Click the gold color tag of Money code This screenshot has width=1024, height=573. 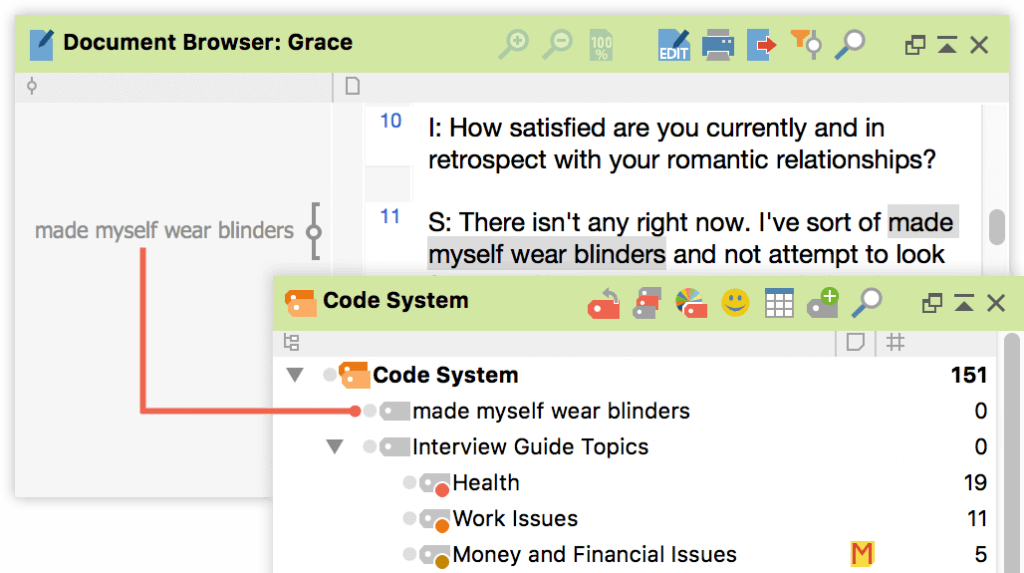tap(442, 561)
